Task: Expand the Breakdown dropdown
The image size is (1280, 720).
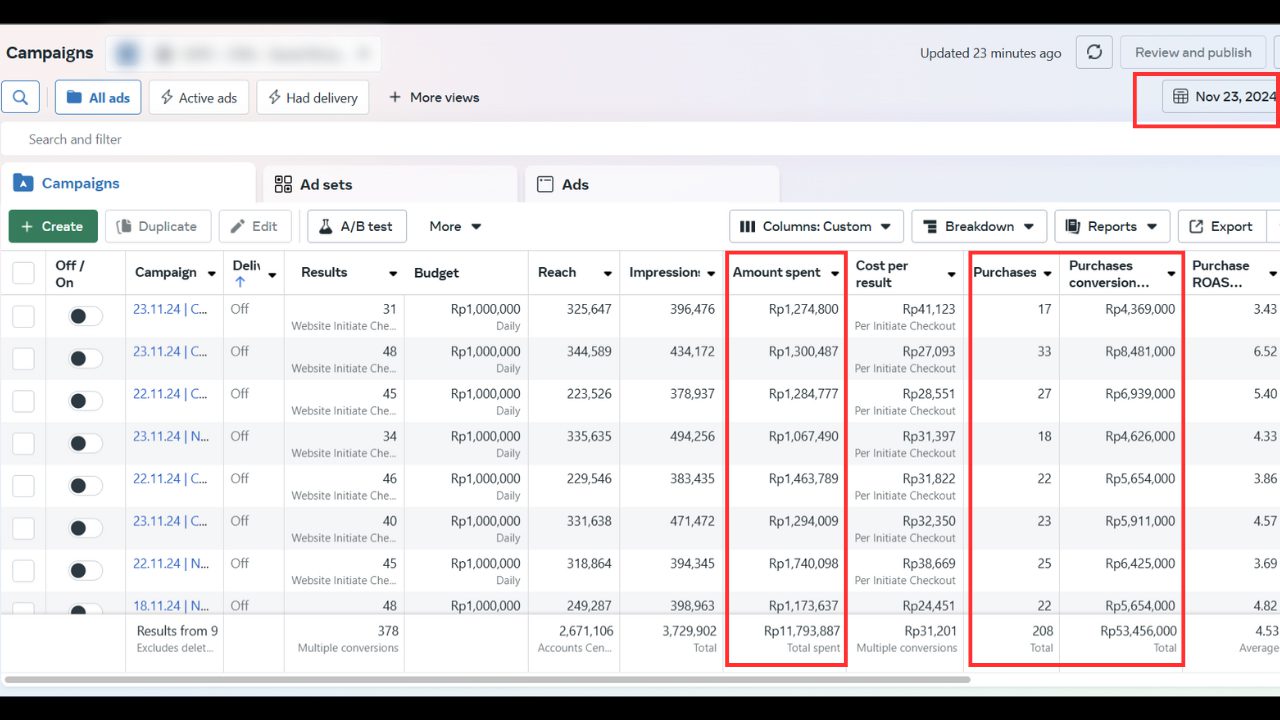Action: click(979, 226)
